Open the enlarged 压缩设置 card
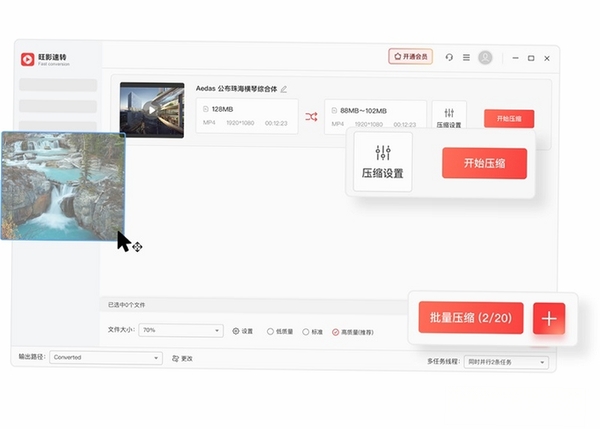600x429 pixels. click(x=383, y=162)
